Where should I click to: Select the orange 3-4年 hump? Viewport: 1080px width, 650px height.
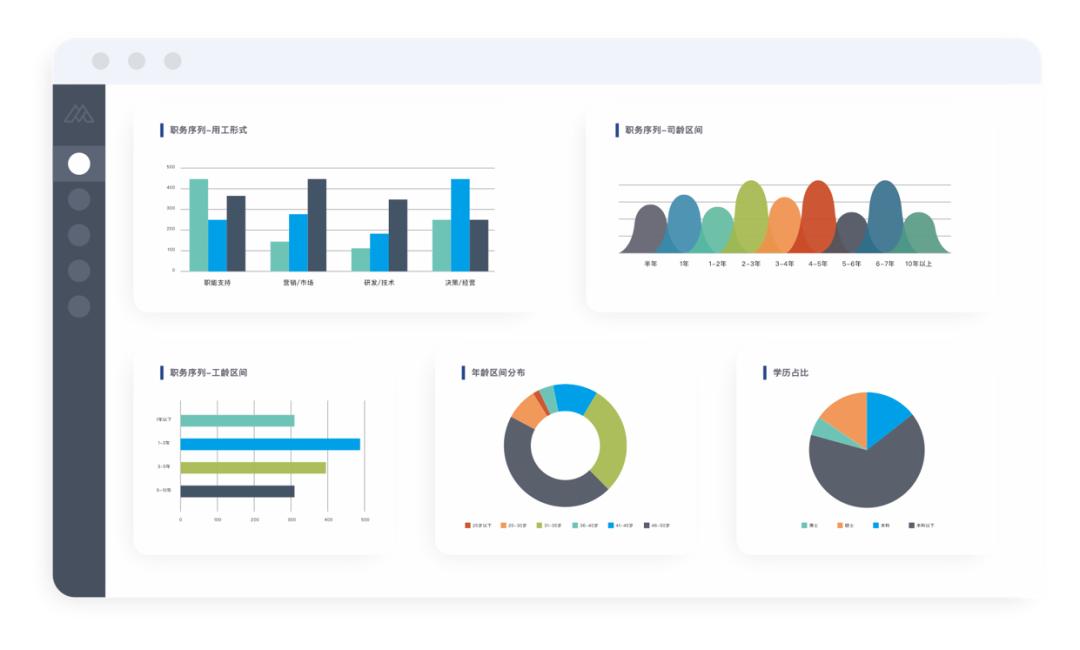(784, 227)
